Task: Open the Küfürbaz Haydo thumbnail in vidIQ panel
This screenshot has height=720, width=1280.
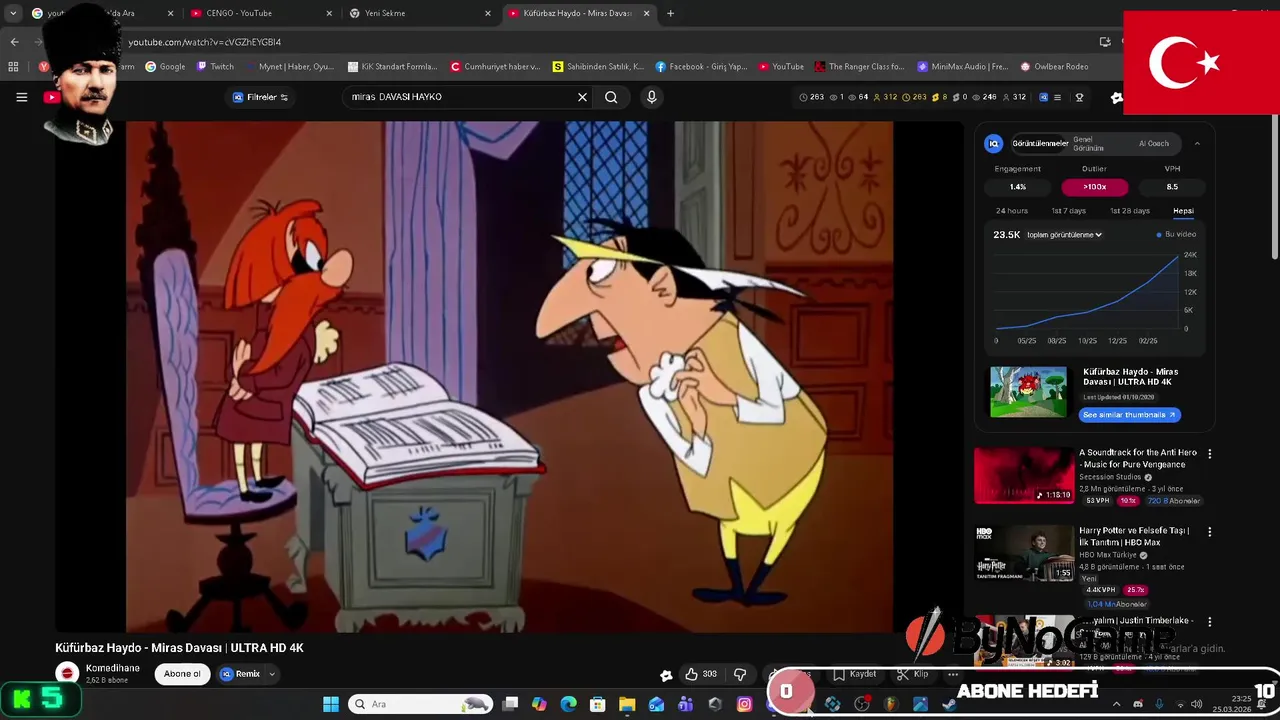Action: click(1028, 391)
